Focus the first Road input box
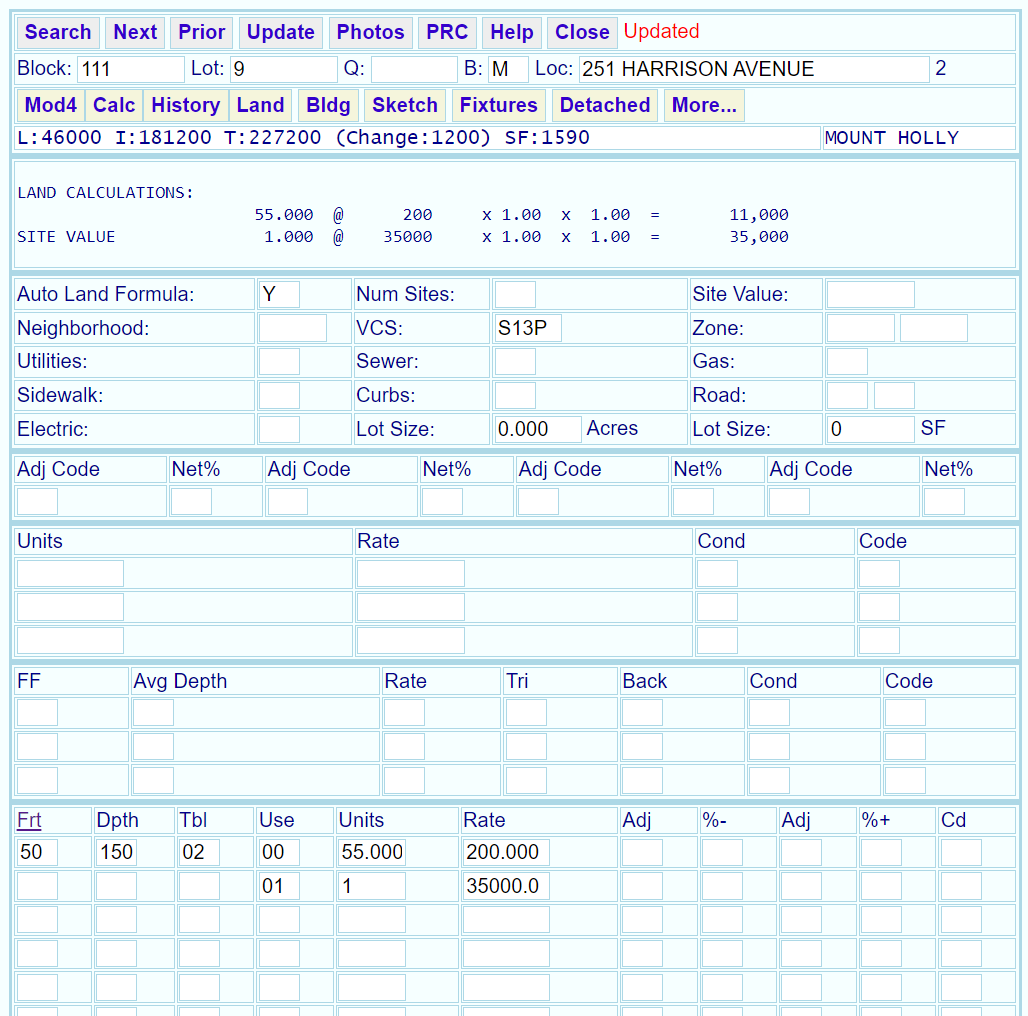Viewport: 1028px width, 1016px height. click(x=847, y=395)
